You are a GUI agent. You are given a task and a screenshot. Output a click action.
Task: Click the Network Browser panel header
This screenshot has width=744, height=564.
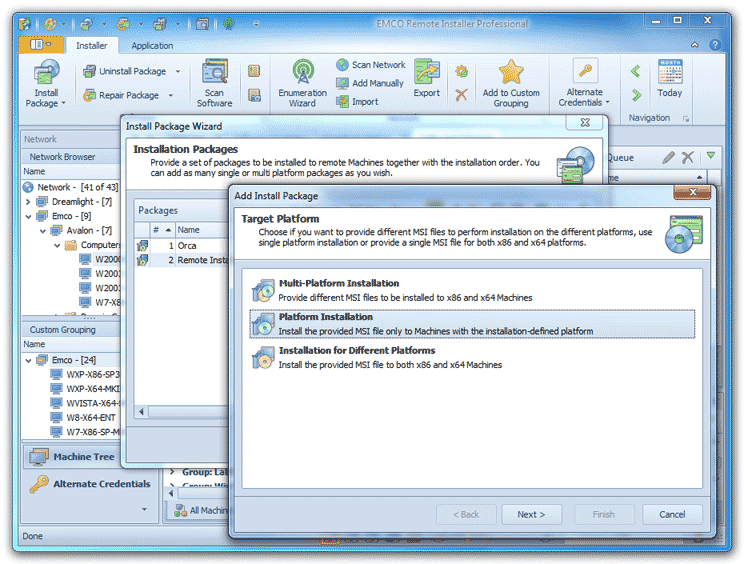tap(71, 157)
